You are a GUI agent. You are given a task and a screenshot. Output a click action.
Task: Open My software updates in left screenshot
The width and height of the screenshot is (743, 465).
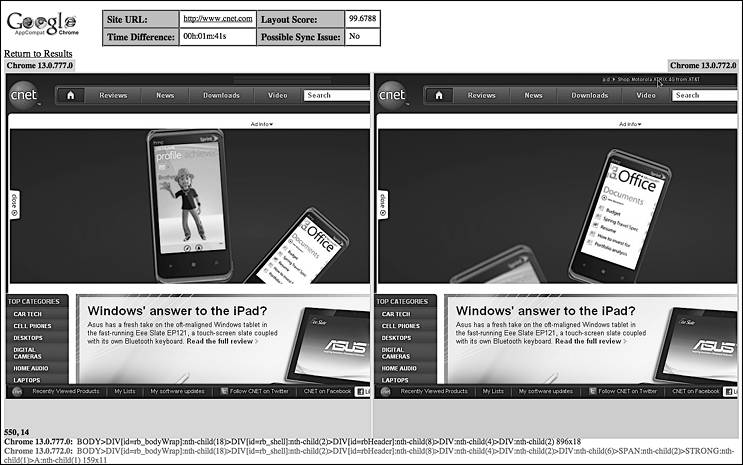[x=177, y=391]
